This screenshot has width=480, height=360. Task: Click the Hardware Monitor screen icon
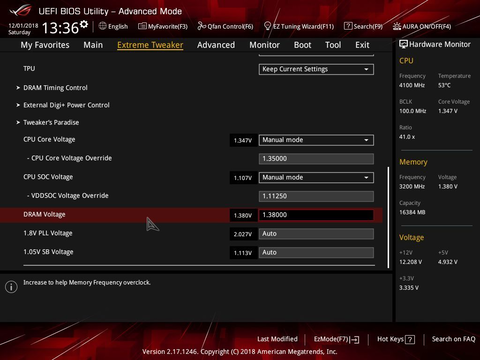click(403, 44)
